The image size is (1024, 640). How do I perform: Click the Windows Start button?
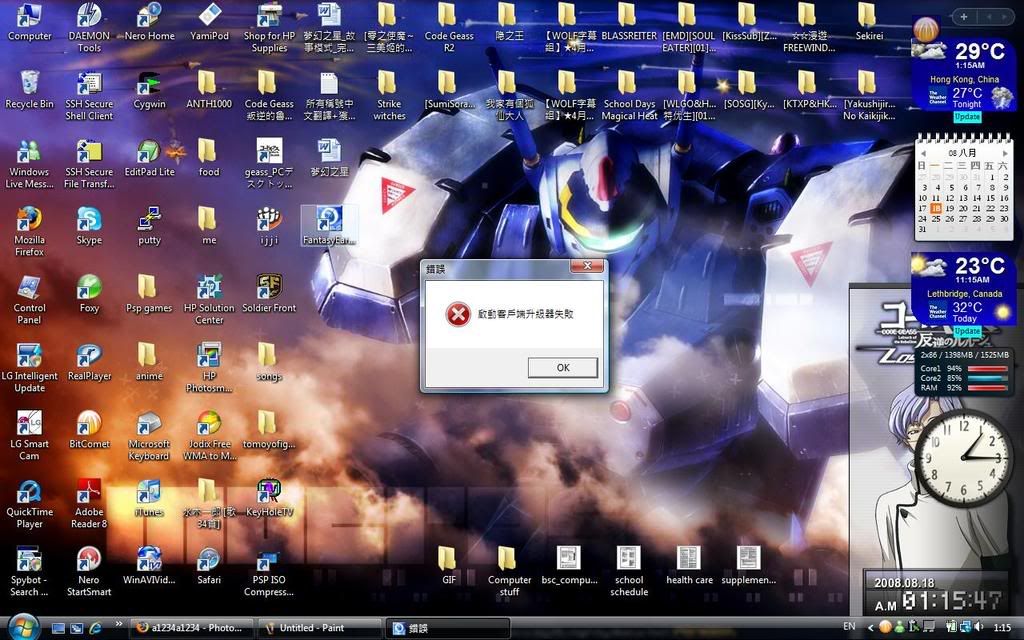point(21,627)
